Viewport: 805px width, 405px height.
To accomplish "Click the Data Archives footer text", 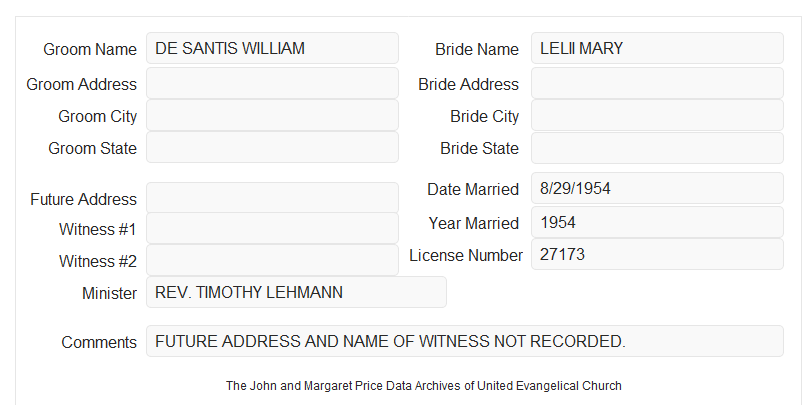I will (x=424, y=385).
